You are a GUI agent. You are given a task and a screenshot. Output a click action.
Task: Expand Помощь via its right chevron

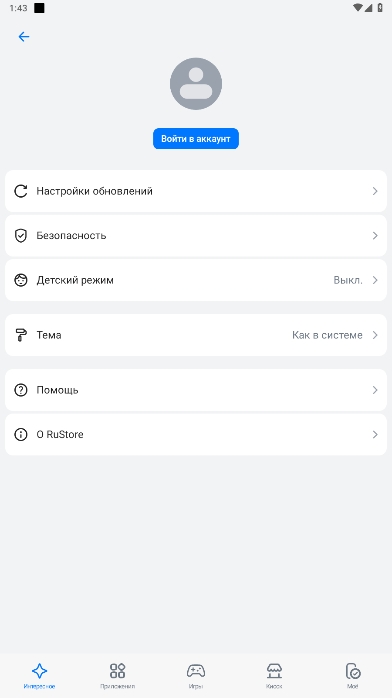click(x=375, y=390)
